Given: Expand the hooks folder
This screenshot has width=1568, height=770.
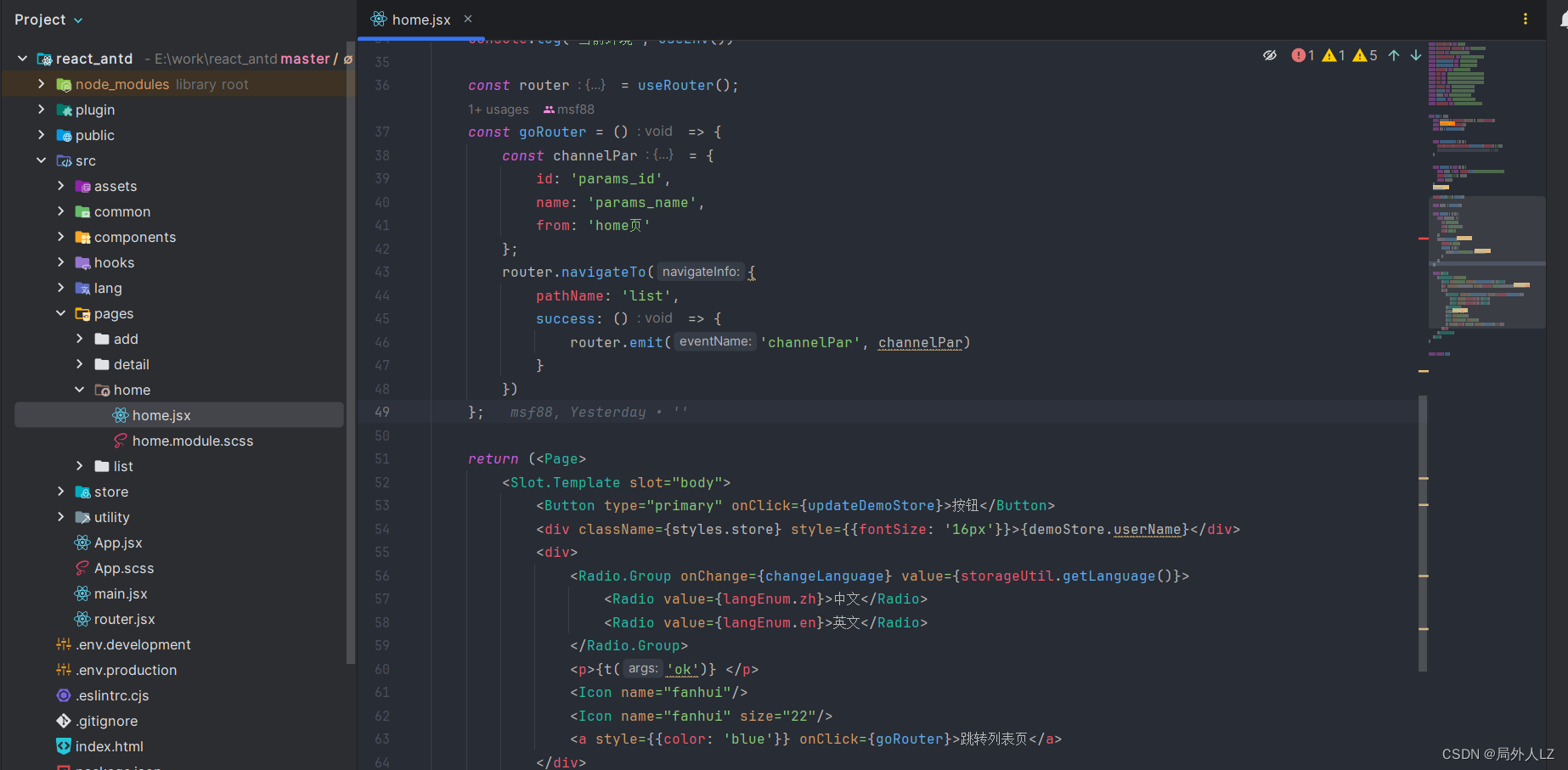Looking at the screenshot, I should coord(60,262).
